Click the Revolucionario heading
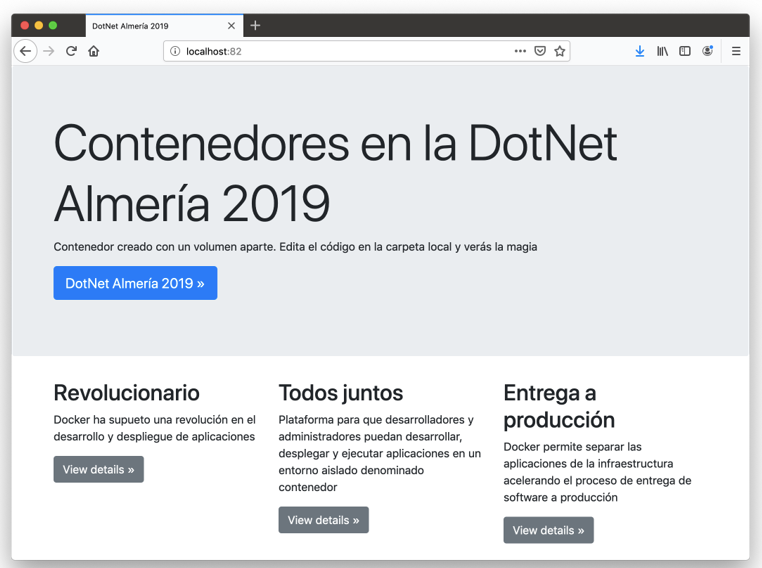 point(126,393)
